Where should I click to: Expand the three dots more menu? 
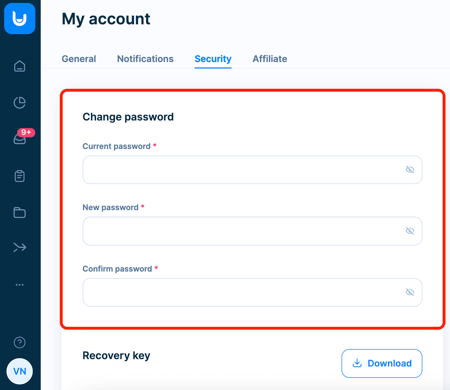click(20, 285)
